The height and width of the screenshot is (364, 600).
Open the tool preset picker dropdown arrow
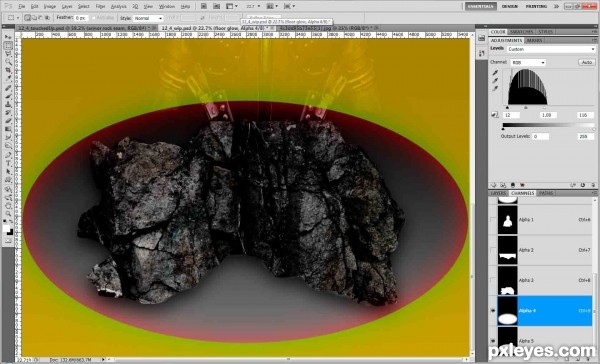18,18
